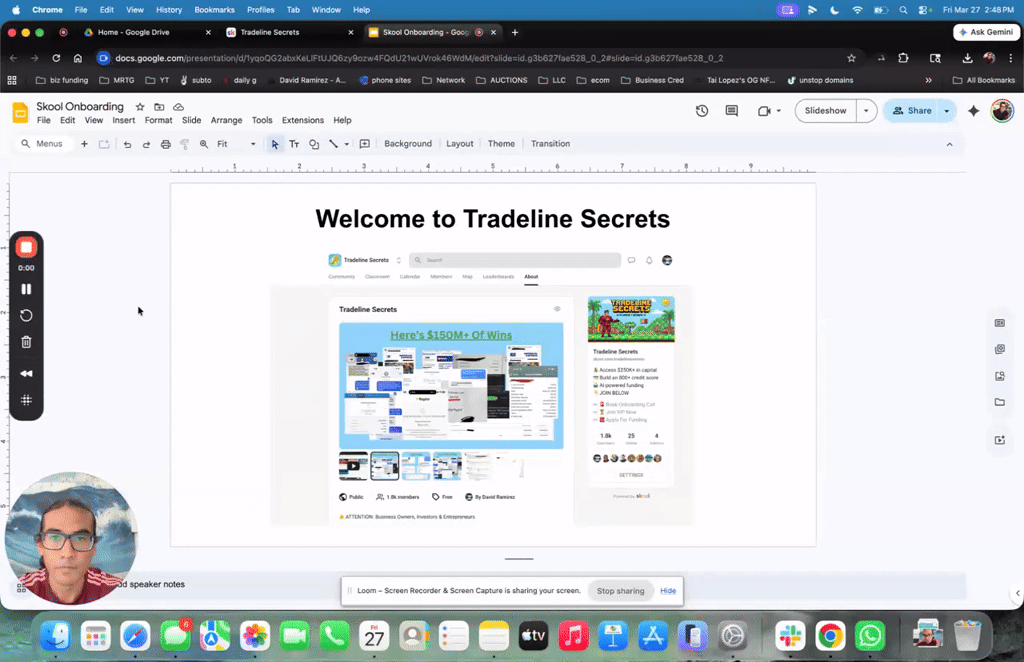Stop the Loom recording with red button
Viewport: 1024px width, 662px height.
coord(26,247)
